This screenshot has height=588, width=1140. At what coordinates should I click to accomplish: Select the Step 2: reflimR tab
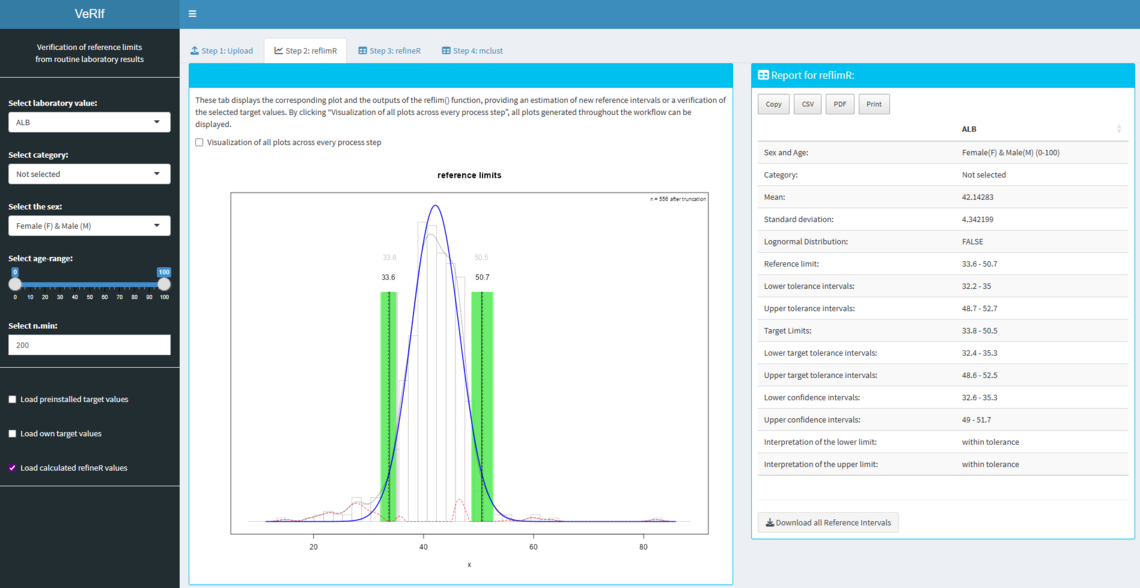[x=305, y=51]
